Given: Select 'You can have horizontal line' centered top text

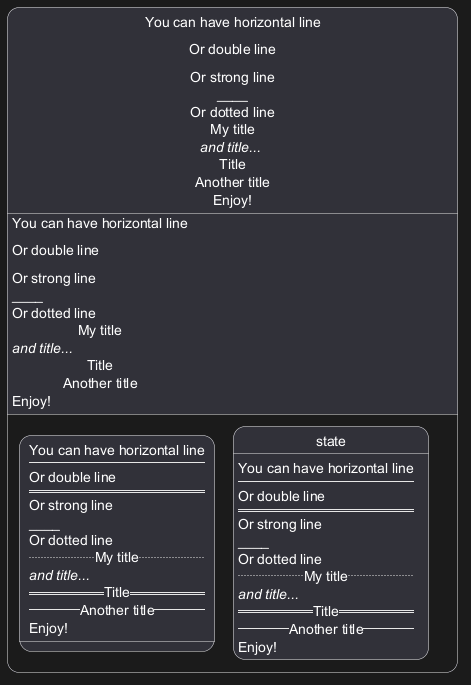Looking at the screenshot, I should (x=232, y=22).
